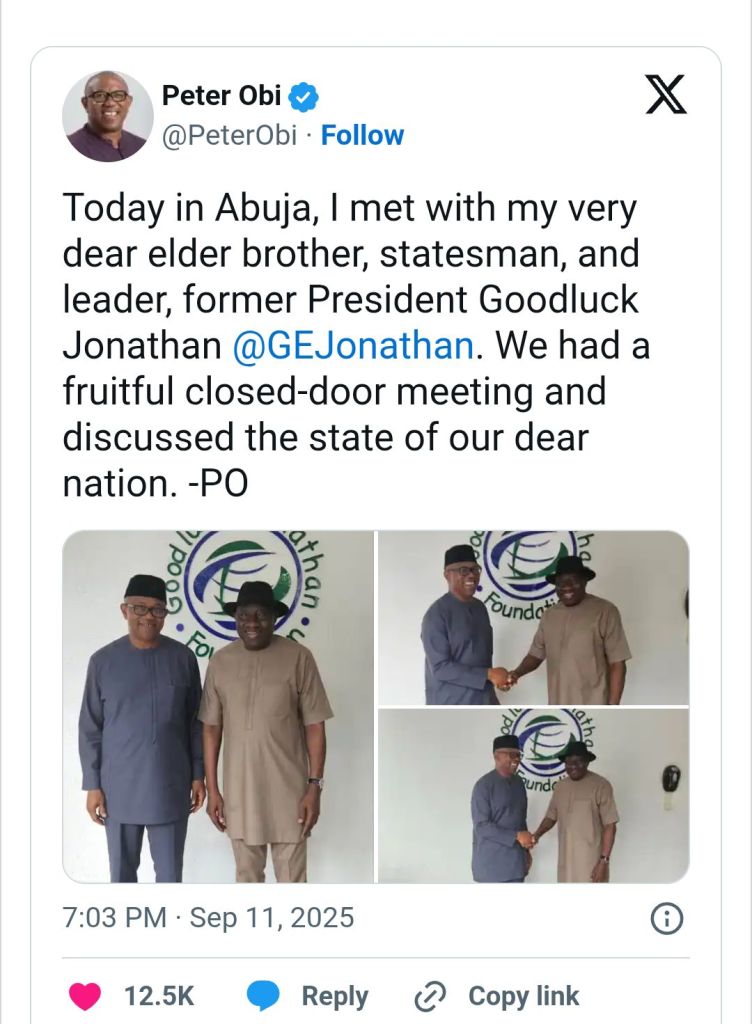Open Peter Obi's profile picture

pos(107,116)
